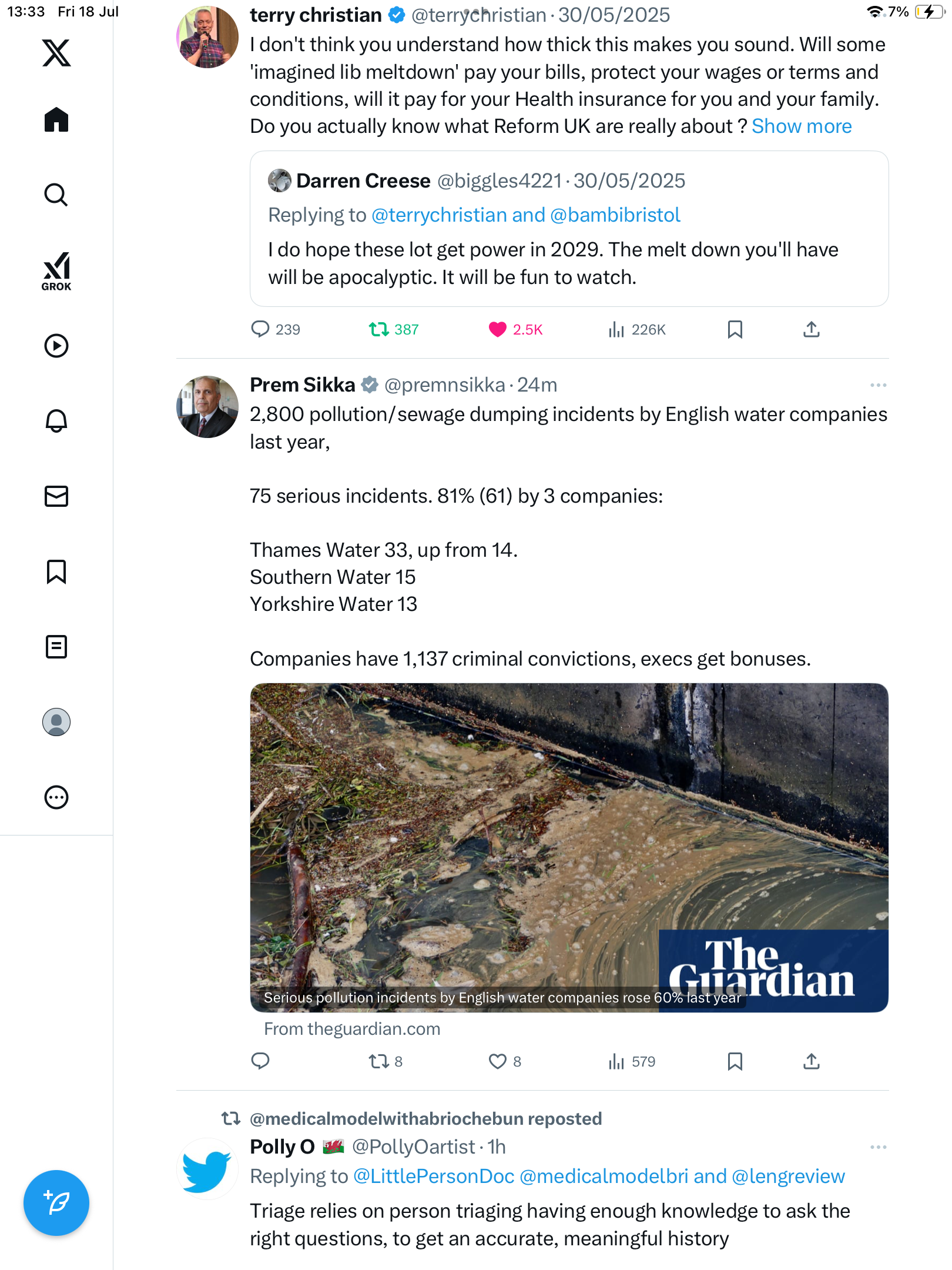Open Messages envelope in sidebar
The width and height of the screenshot is (952, 1270).
[x=56, y=496]
